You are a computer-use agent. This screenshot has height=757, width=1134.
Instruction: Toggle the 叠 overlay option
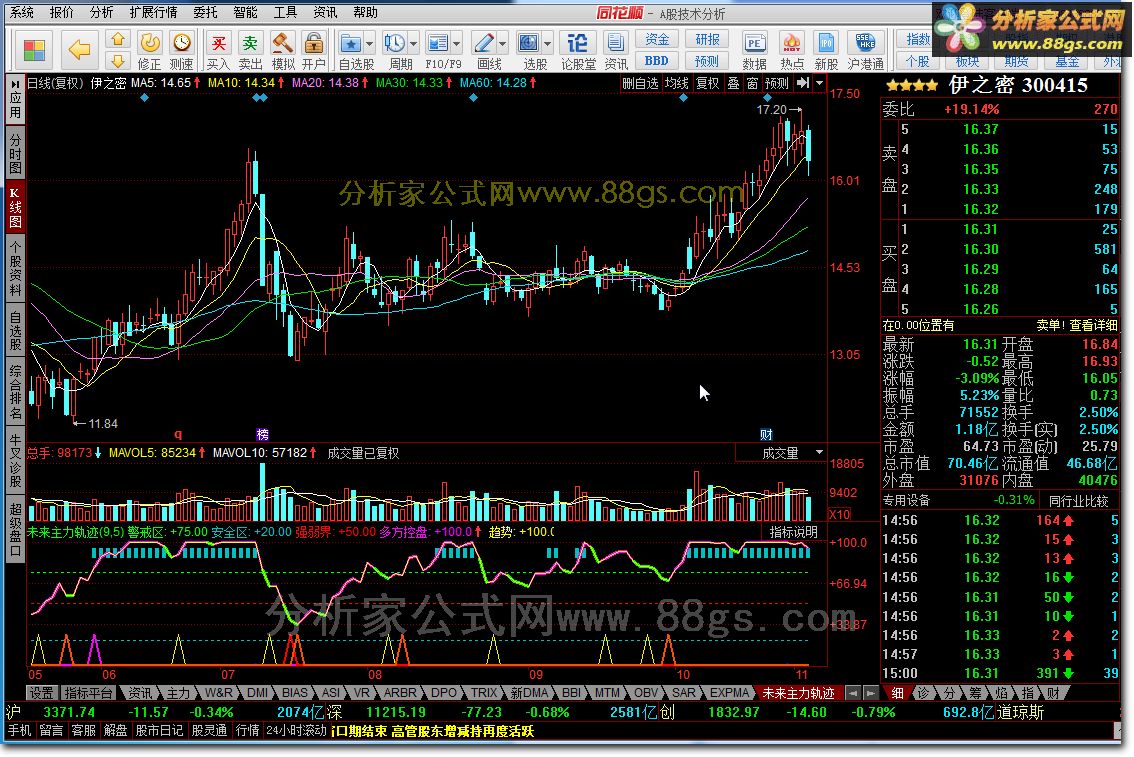(733, 83)
